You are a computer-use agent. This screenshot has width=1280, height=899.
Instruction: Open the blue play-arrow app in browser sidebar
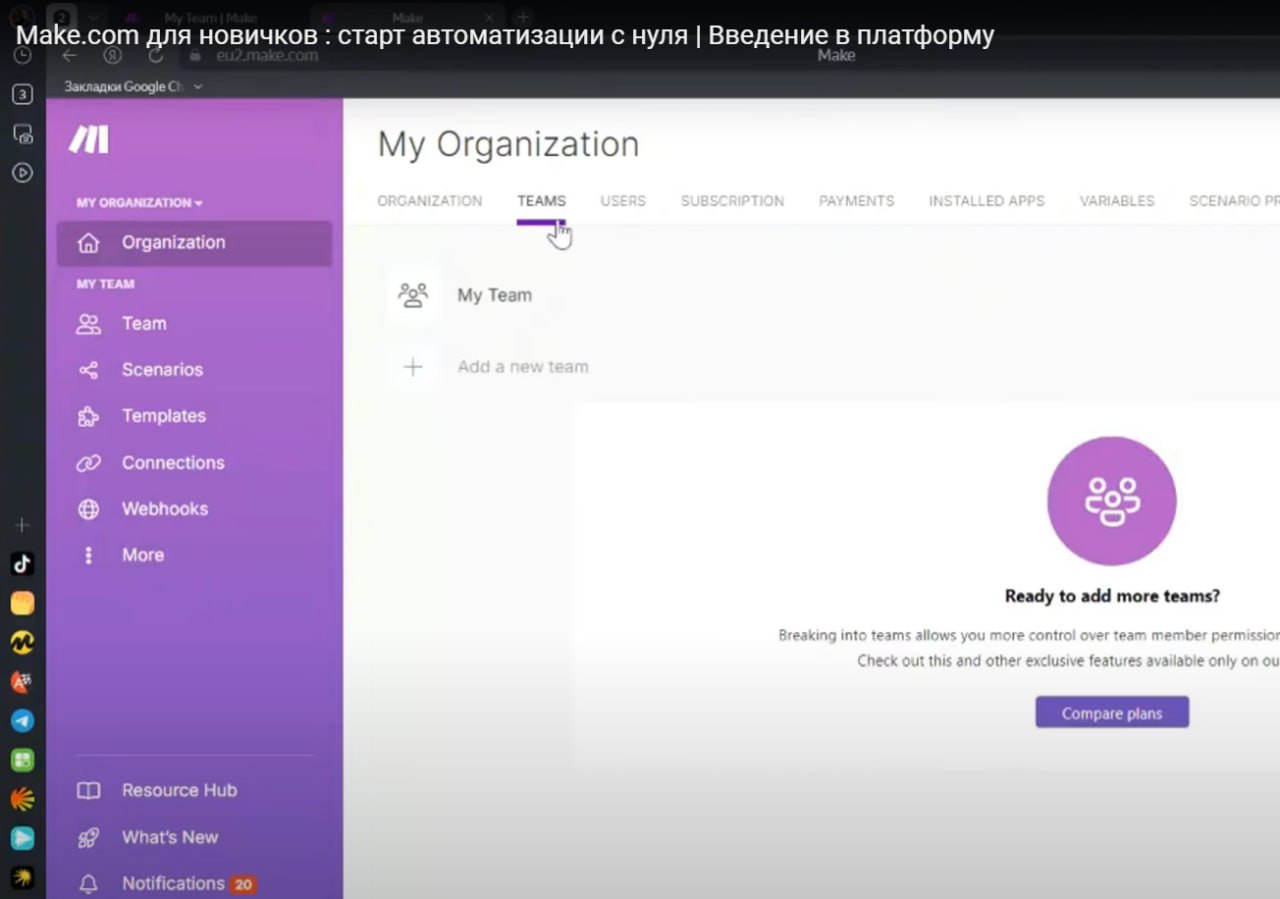(22, 838)
